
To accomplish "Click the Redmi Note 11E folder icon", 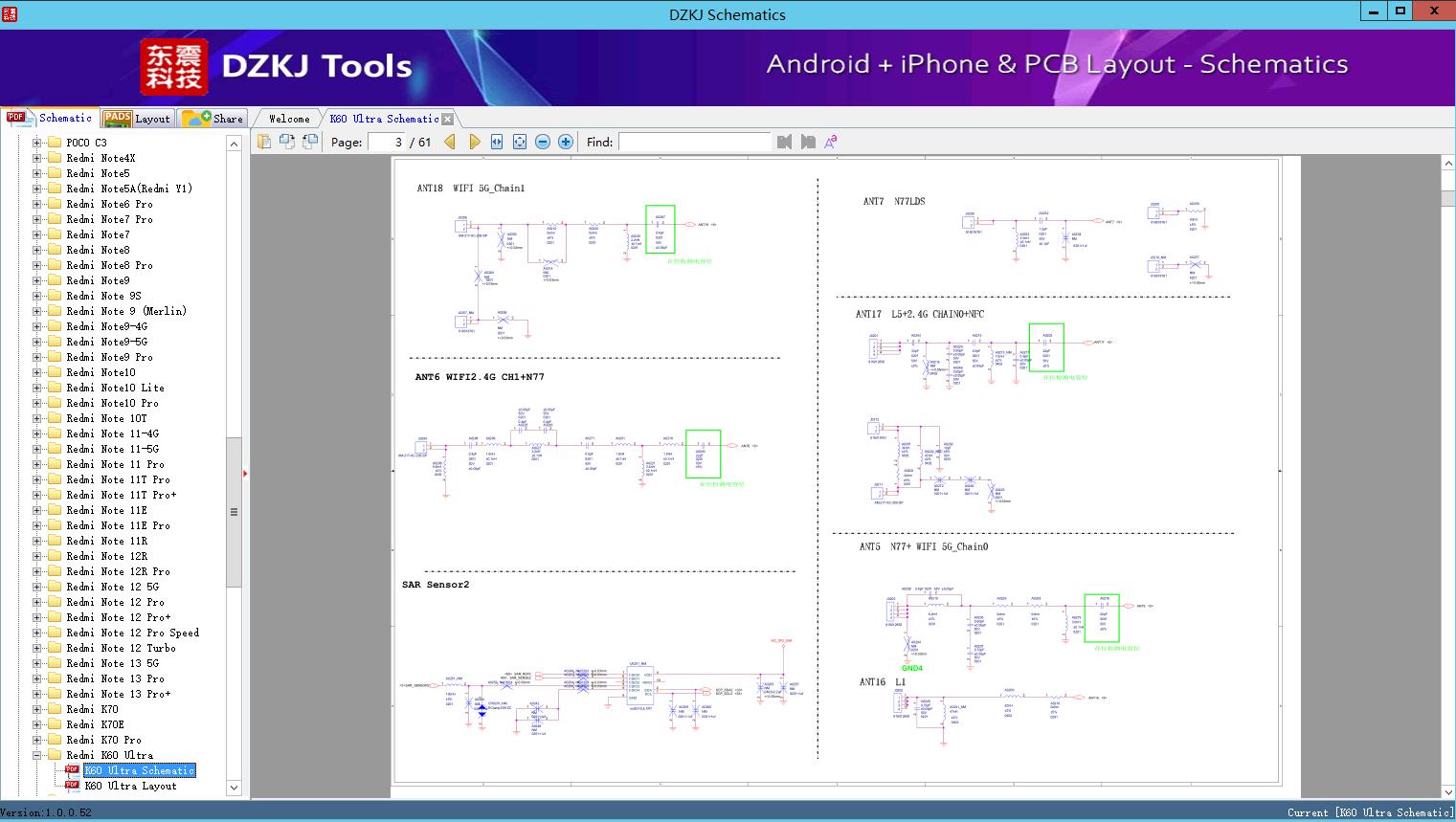I will click(x=55, y=510).
